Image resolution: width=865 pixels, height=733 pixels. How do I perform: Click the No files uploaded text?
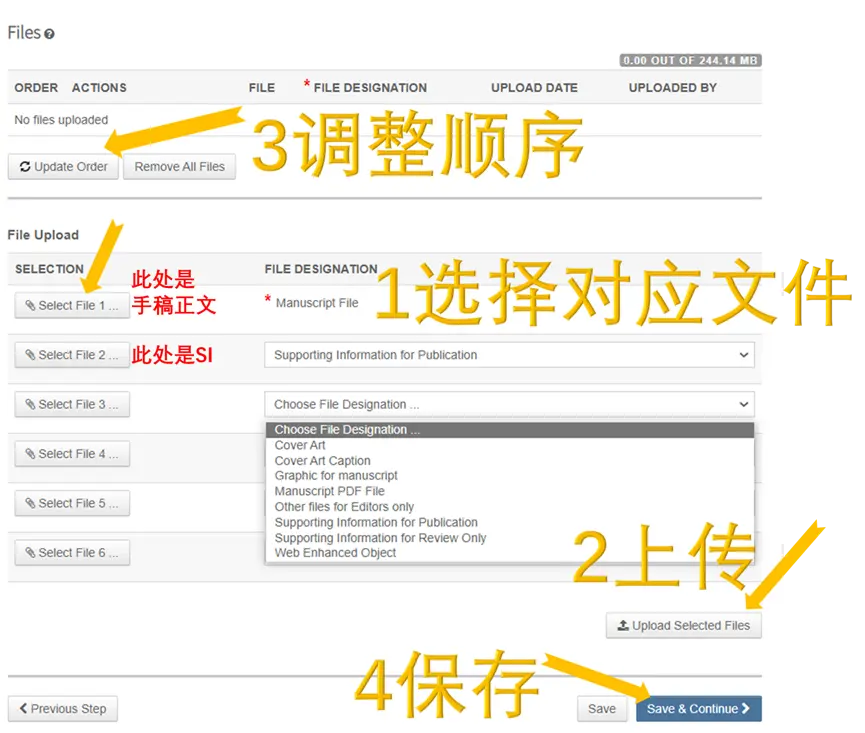click(x=61, y=120)
